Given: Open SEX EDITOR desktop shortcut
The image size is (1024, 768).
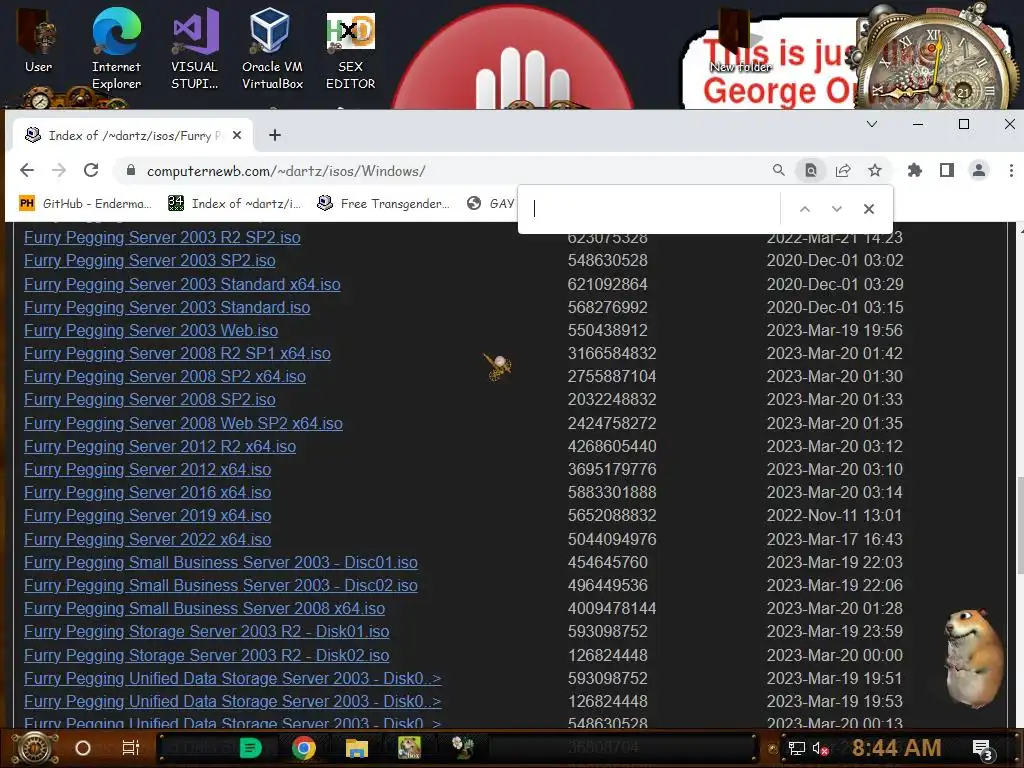Looking at the screenshot, I should point(351,50).
